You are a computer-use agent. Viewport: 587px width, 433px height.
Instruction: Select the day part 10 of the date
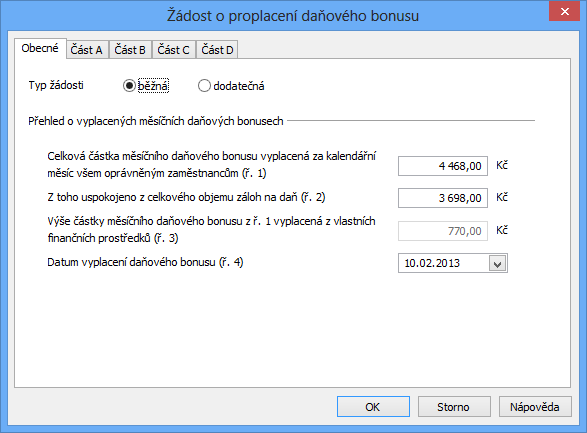409,263
